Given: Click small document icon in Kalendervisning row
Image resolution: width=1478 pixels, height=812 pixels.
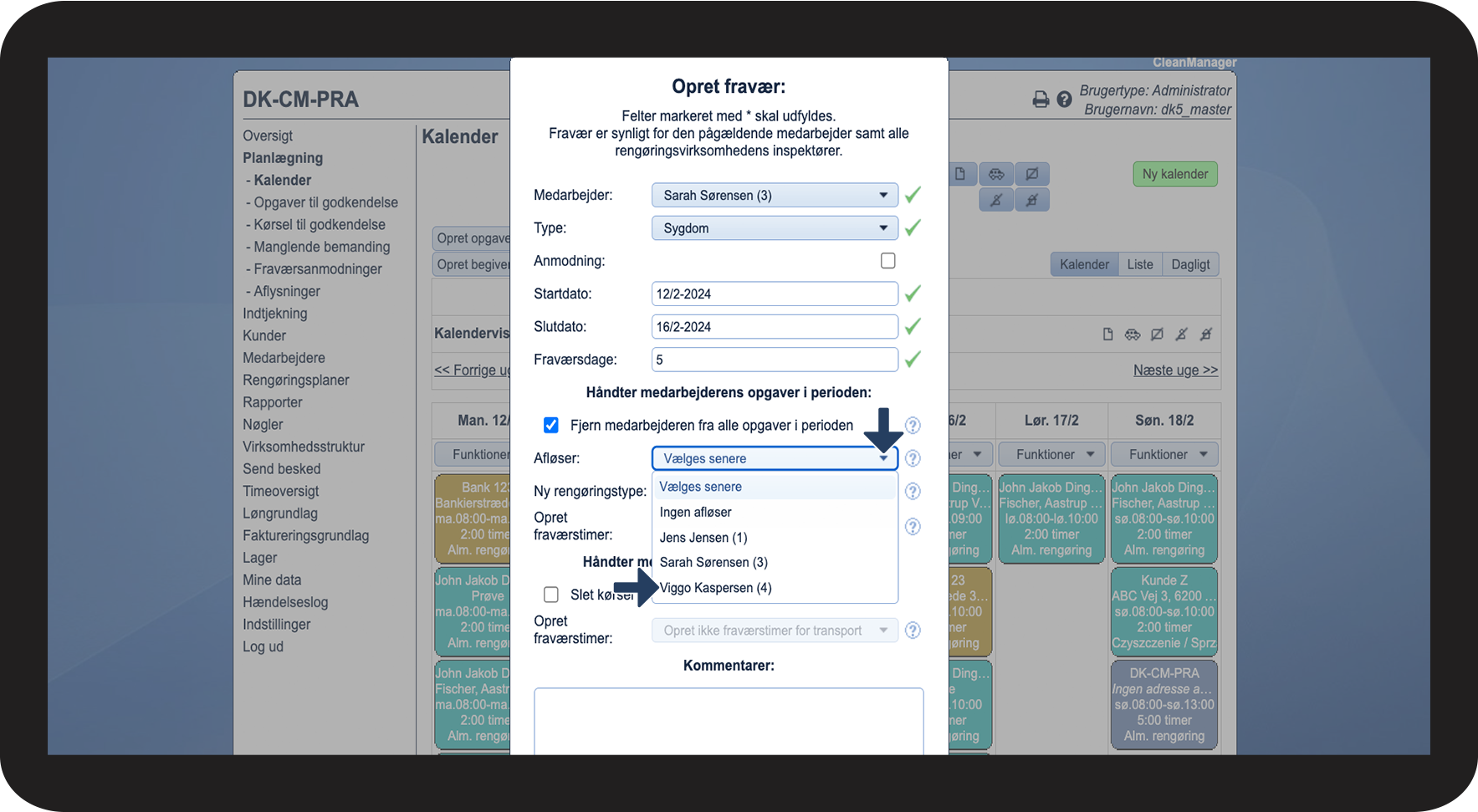Looking at the screenshot, I should pyautogui.click(x=1107, y=335).
